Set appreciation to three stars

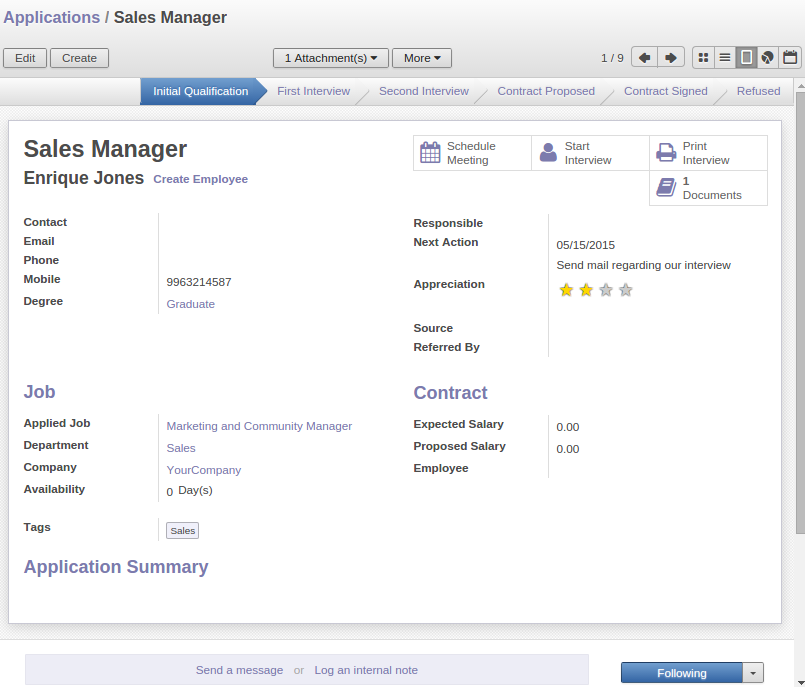point(606,290)
